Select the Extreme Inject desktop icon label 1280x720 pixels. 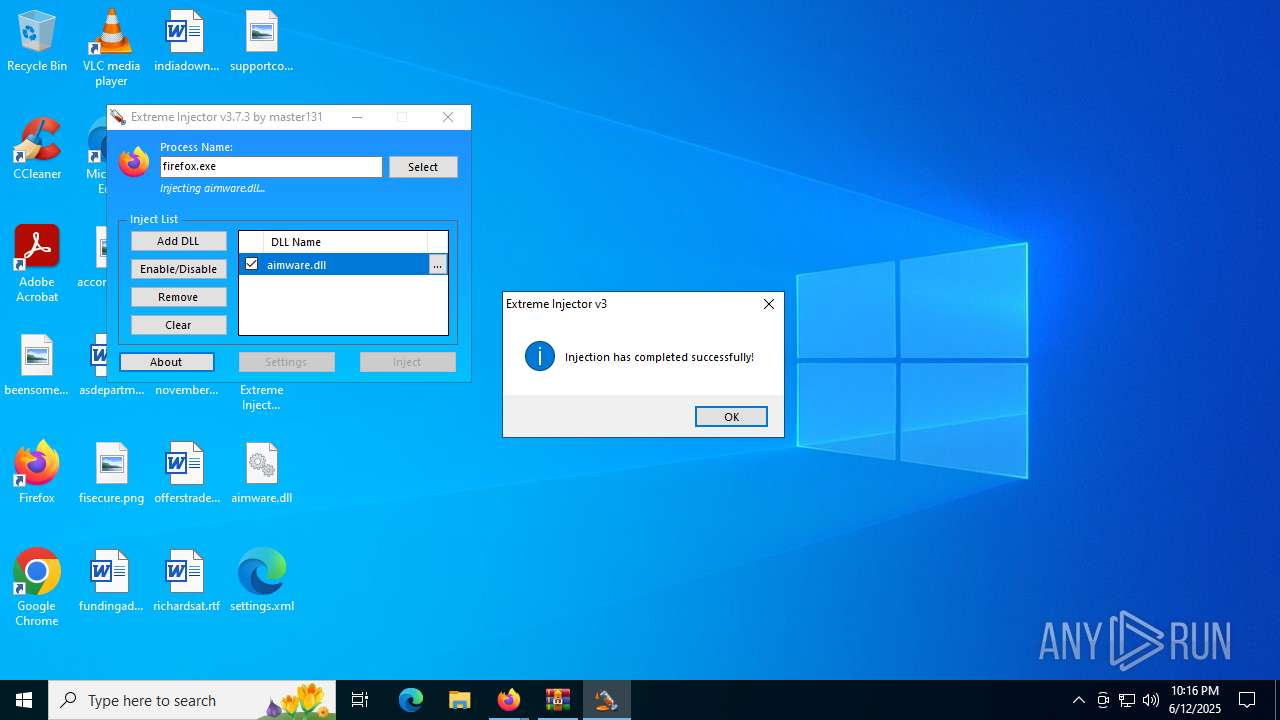click(261, 397)
